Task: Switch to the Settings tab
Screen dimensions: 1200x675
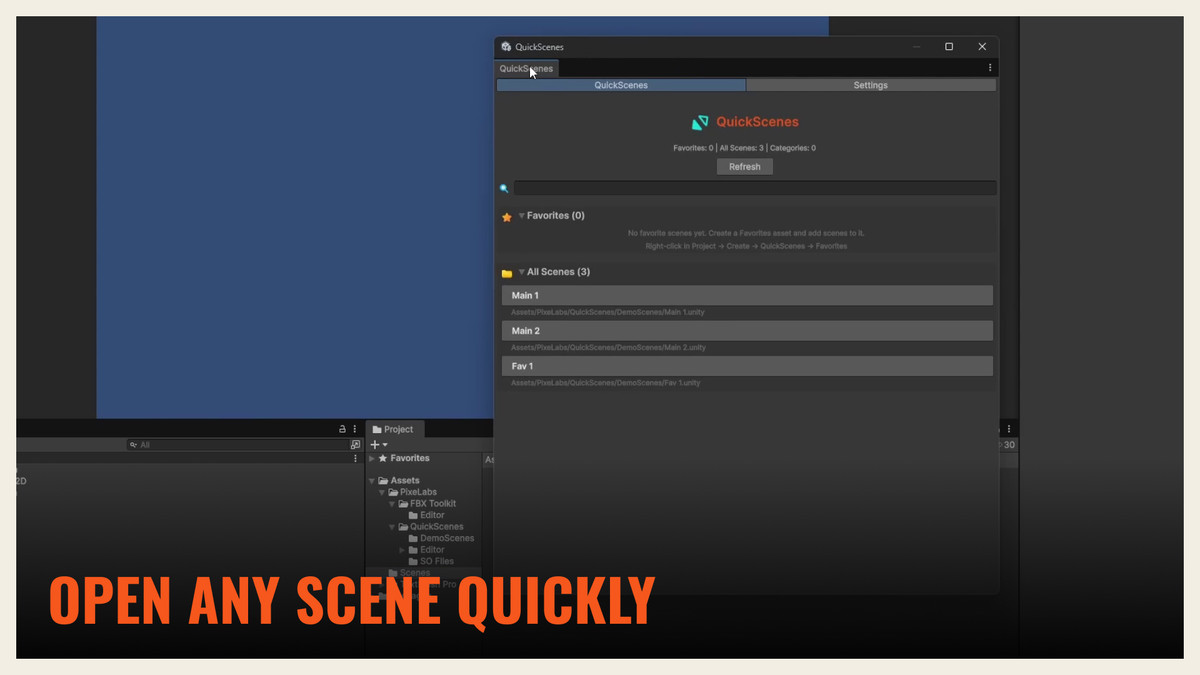Action: point(870,85)
